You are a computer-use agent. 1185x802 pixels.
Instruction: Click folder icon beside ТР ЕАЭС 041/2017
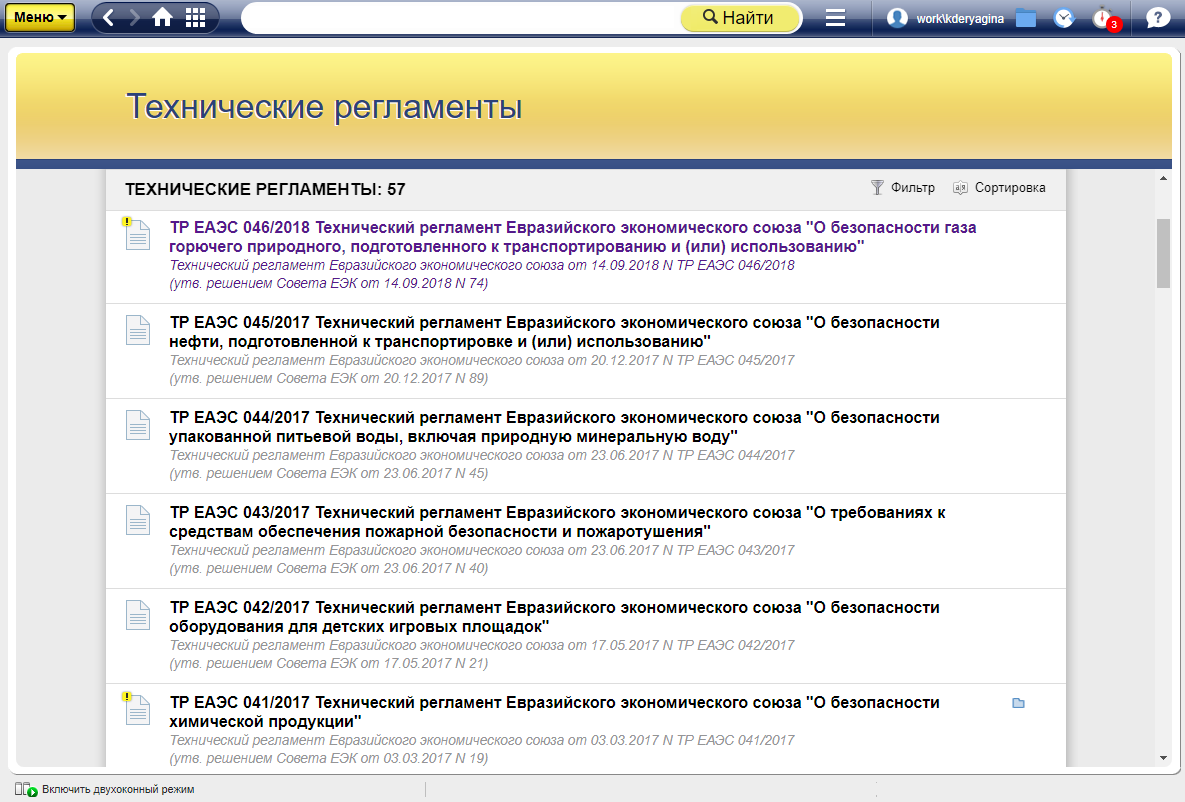click(x=1018, y=703)
